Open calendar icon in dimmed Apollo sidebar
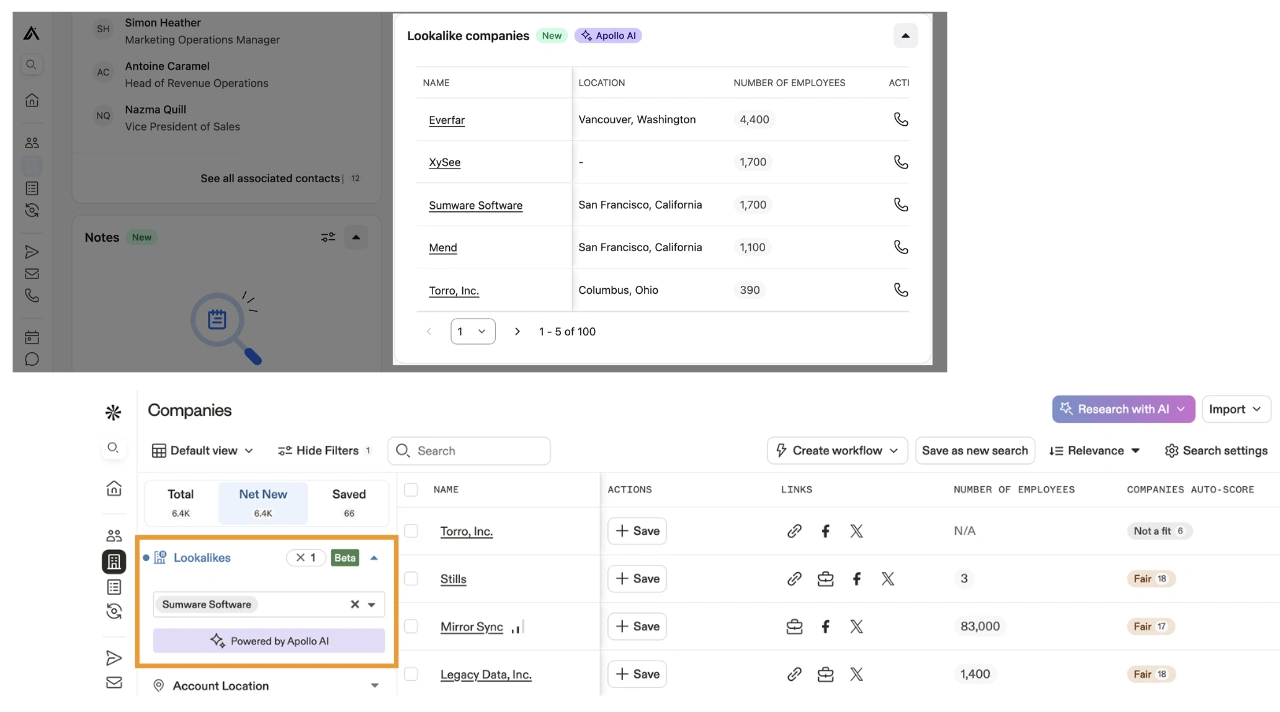 click(32, 338)
